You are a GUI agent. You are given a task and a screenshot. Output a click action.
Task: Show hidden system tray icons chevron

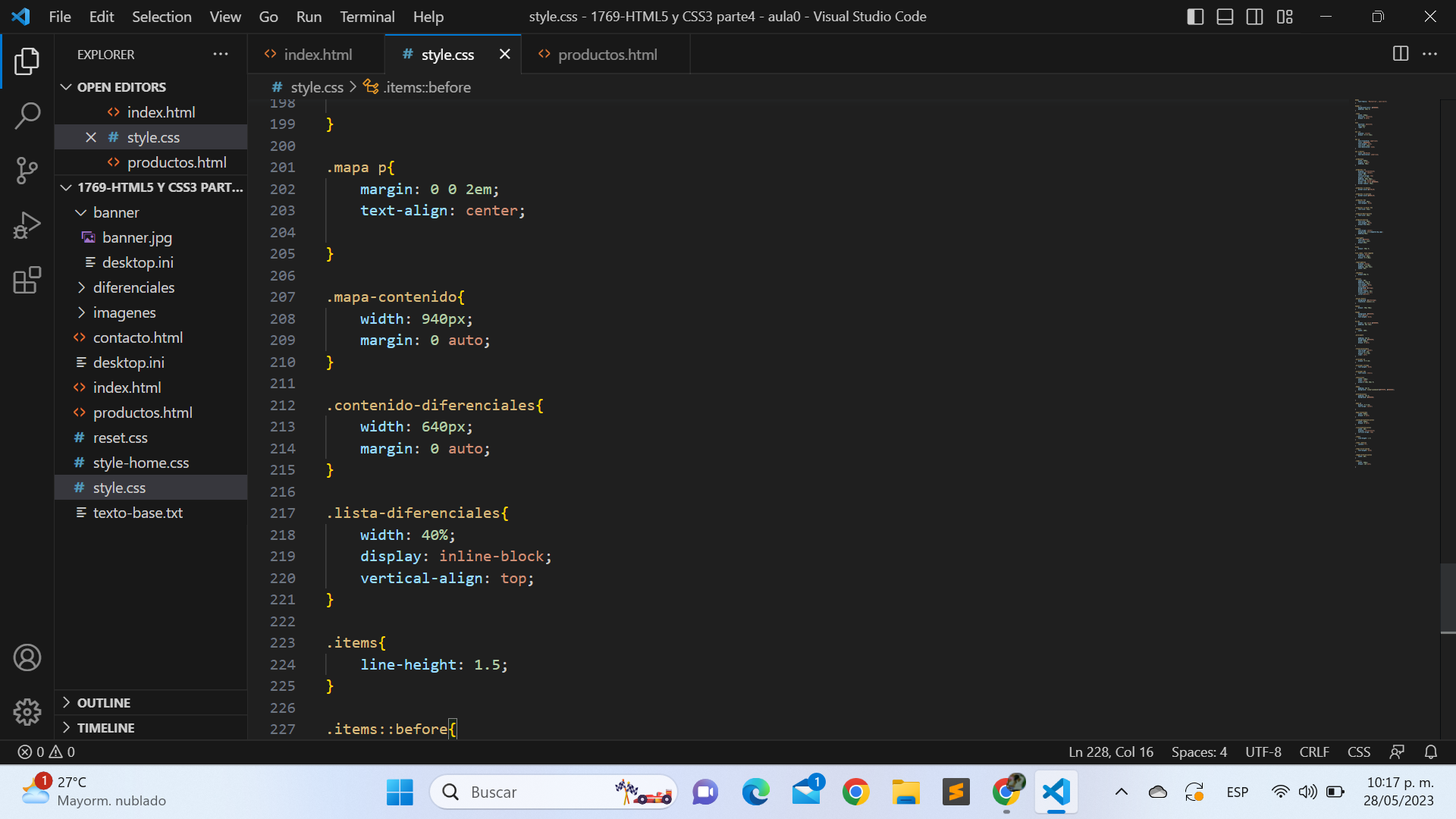pyautogui.click(x=1121, y=792)
